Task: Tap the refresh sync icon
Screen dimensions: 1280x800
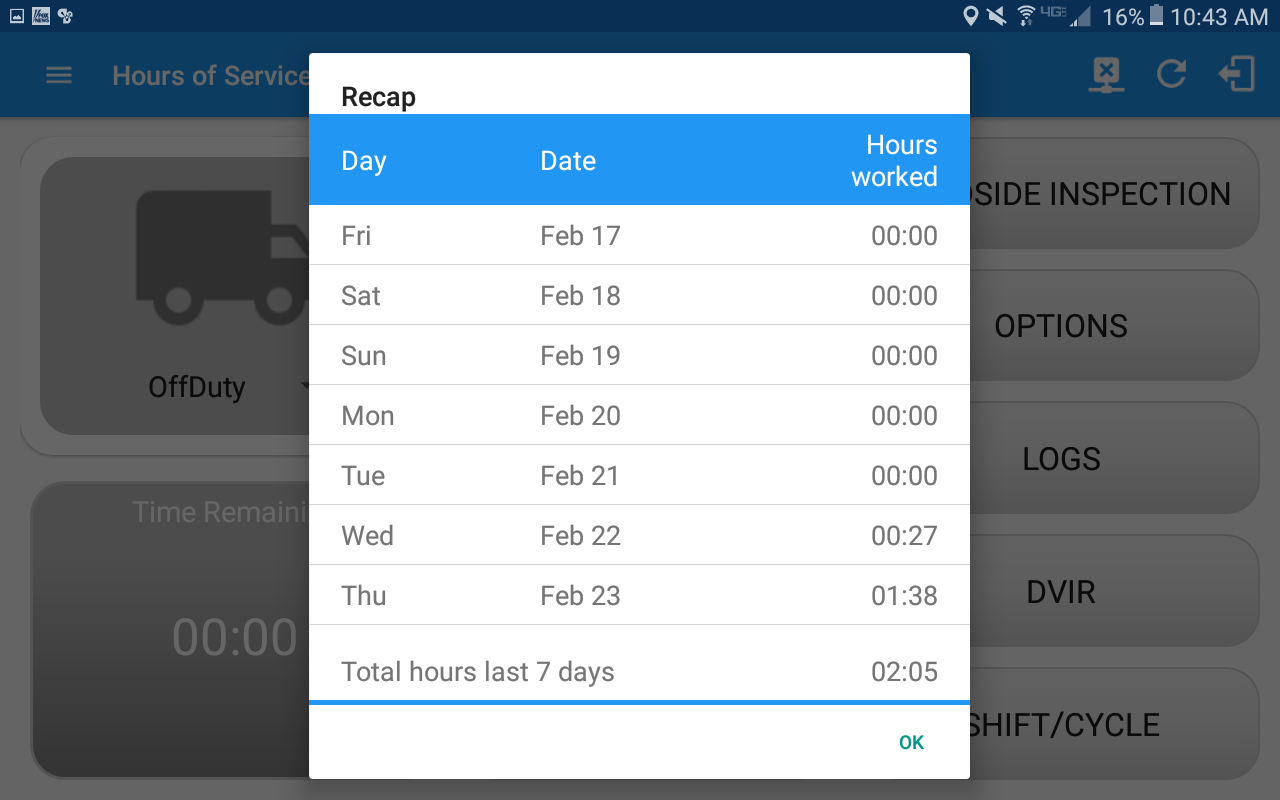Action: (x=1171, y=75)
